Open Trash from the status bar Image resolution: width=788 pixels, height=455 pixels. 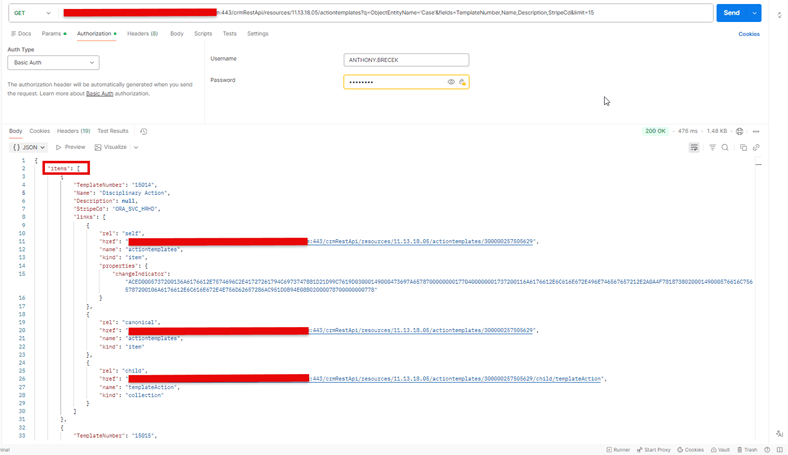747,450
